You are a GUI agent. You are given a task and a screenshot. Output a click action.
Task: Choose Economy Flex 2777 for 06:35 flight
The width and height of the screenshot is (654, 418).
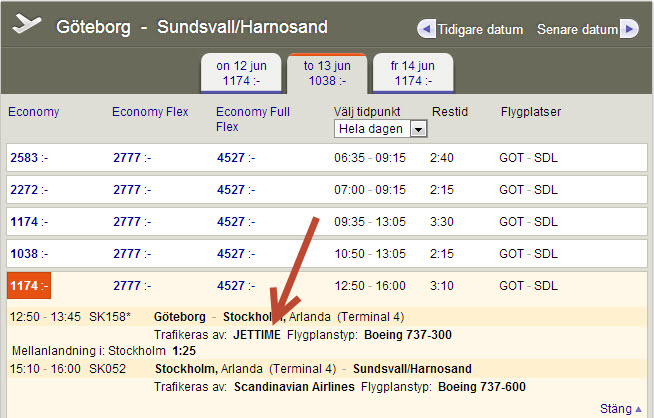pos(132,158)
